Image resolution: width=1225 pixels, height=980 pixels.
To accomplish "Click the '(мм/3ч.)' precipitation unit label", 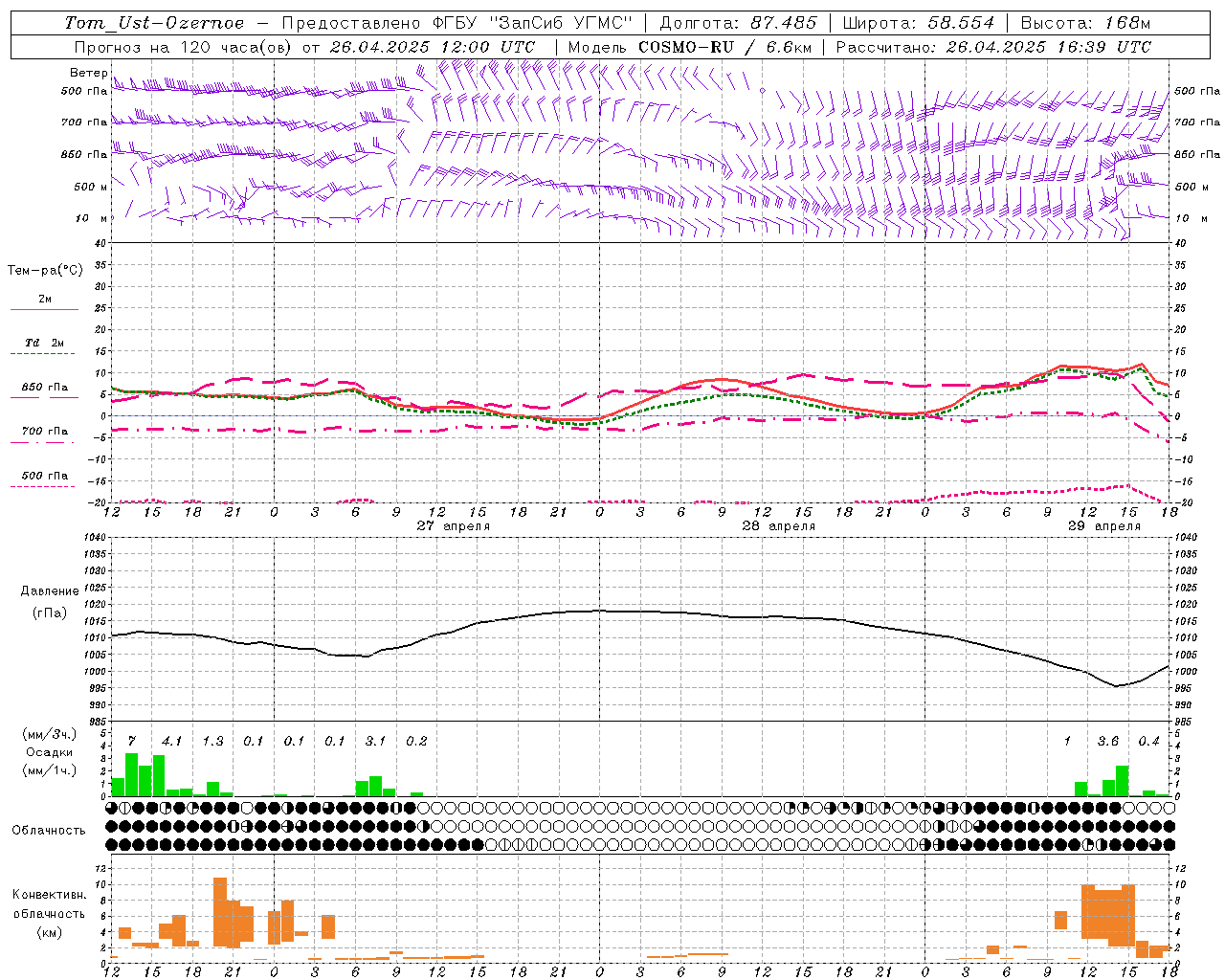I will click(x=49, y=734).
